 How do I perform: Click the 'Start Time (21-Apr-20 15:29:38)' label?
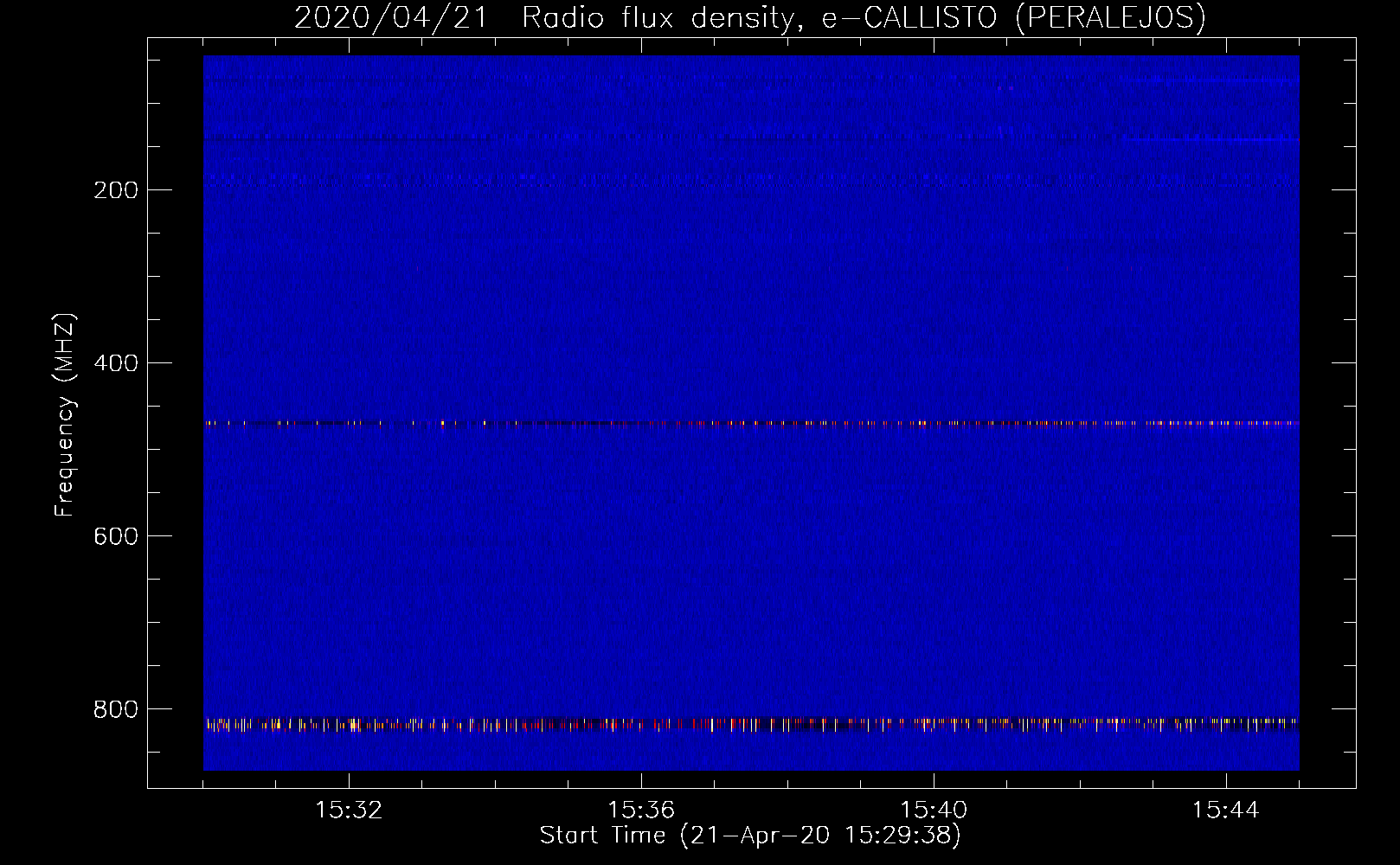(x=750, y=836)
